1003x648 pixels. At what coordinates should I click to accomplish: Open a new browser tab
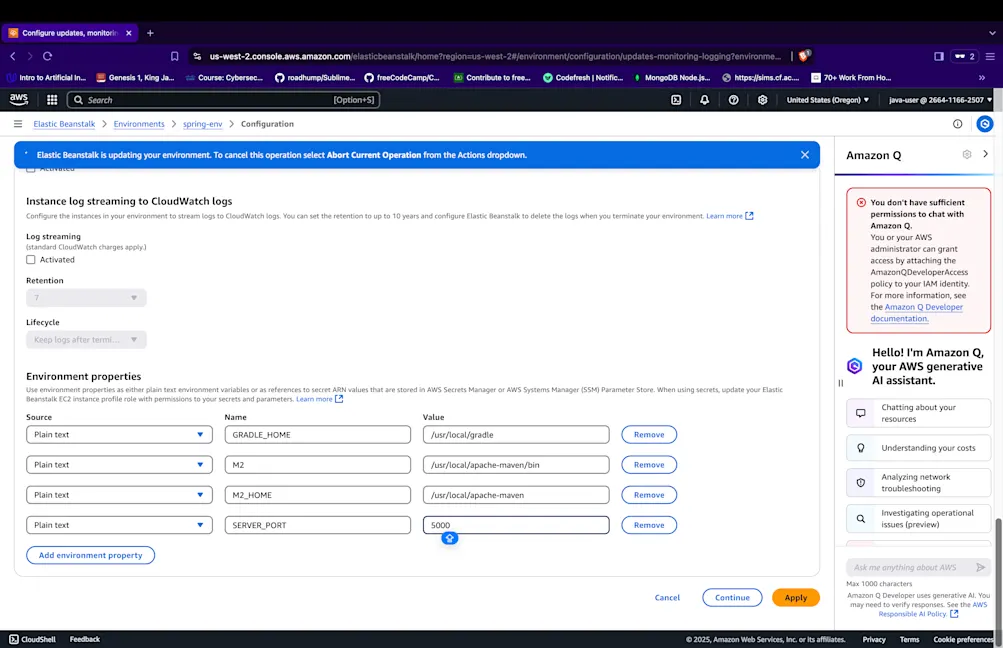pos(150,33)
